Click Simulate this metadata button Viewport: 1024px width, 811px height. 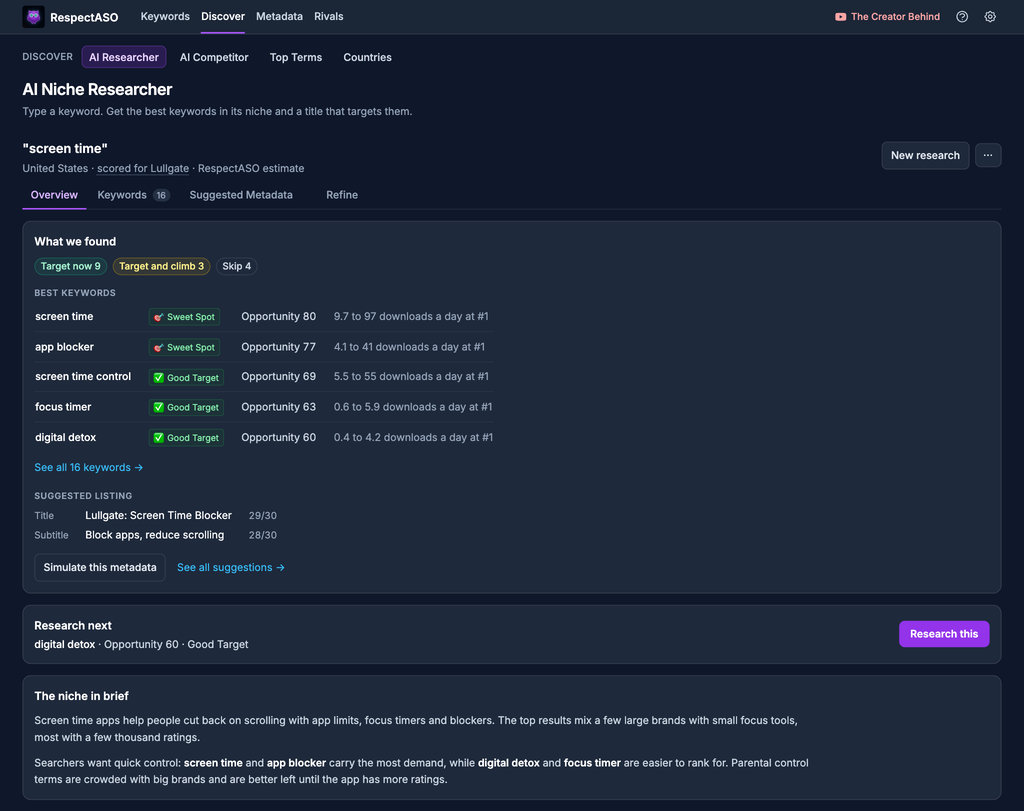click(x=100, y=567)
